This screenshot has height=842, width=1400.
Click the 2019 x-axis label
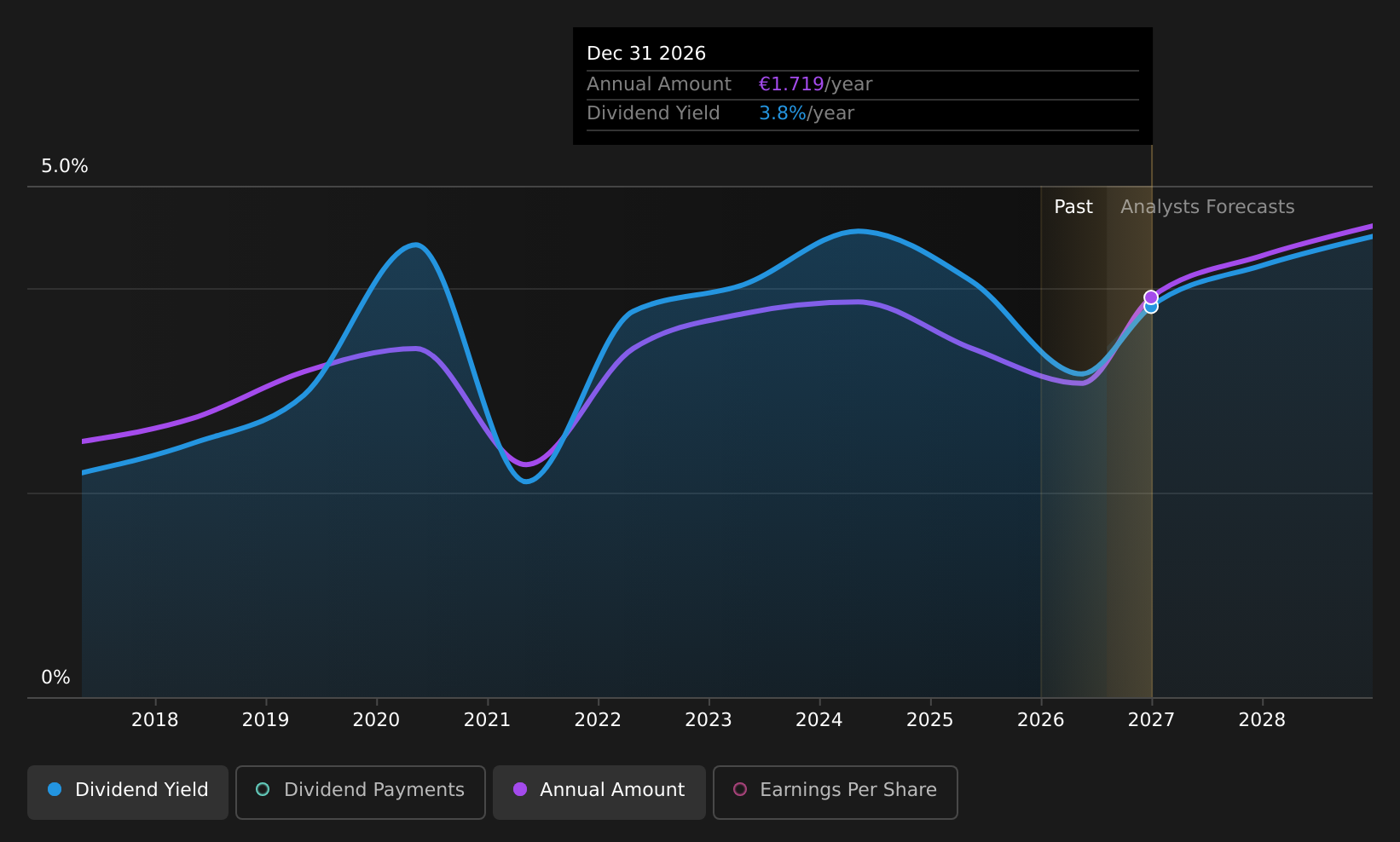266,720
